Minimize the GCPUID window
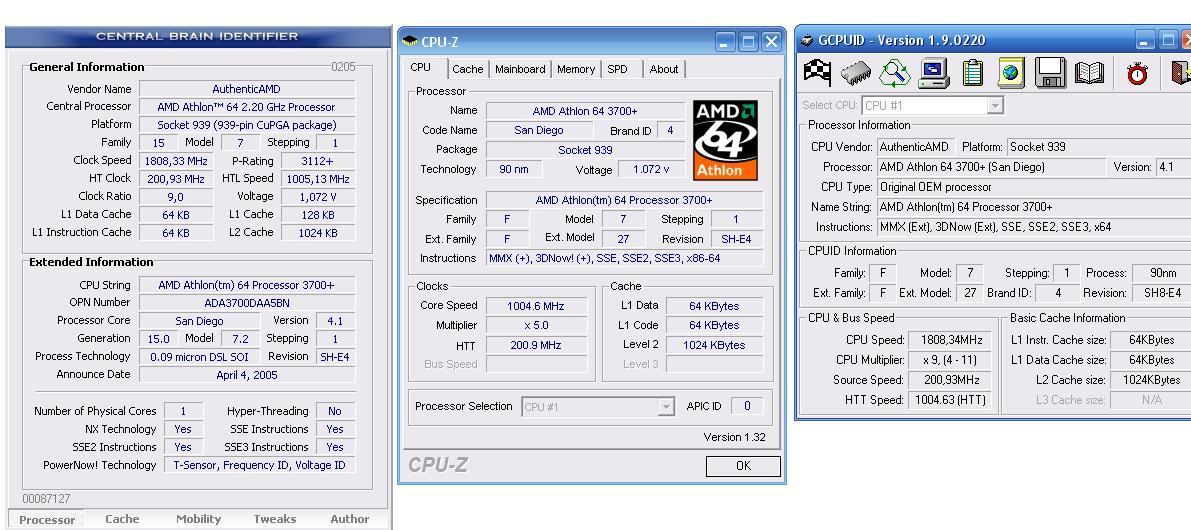Image resolution: width=1191 pixels, height=530 pixels. [x=1145, y=40]
